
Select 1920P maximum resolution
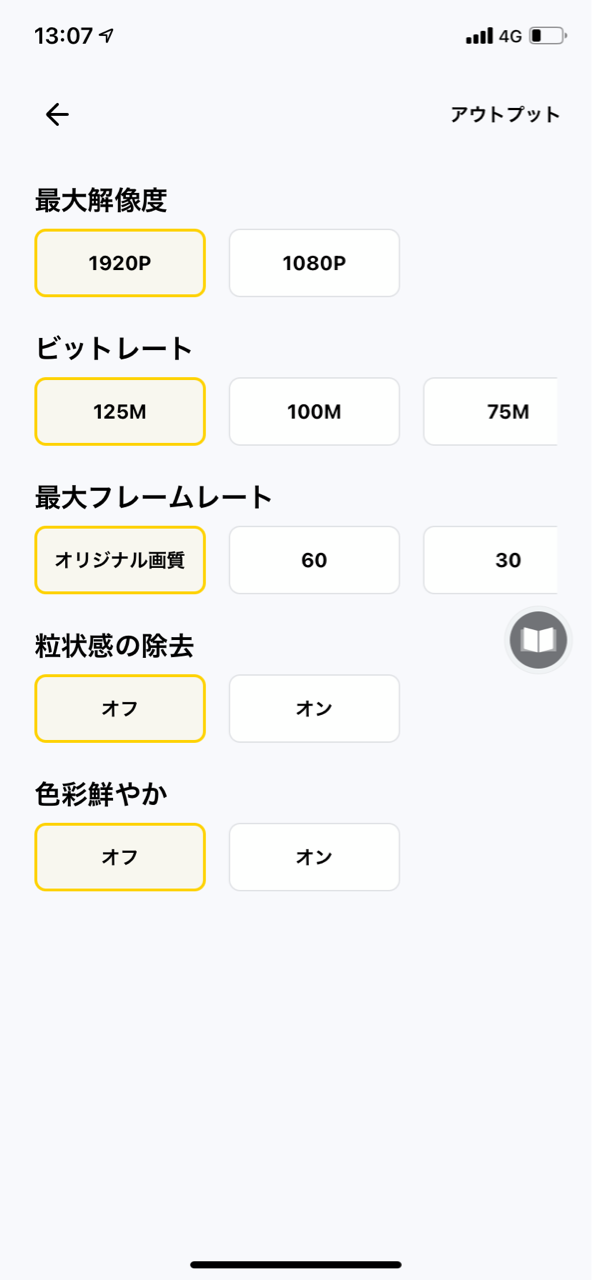(x=120, y=263)
